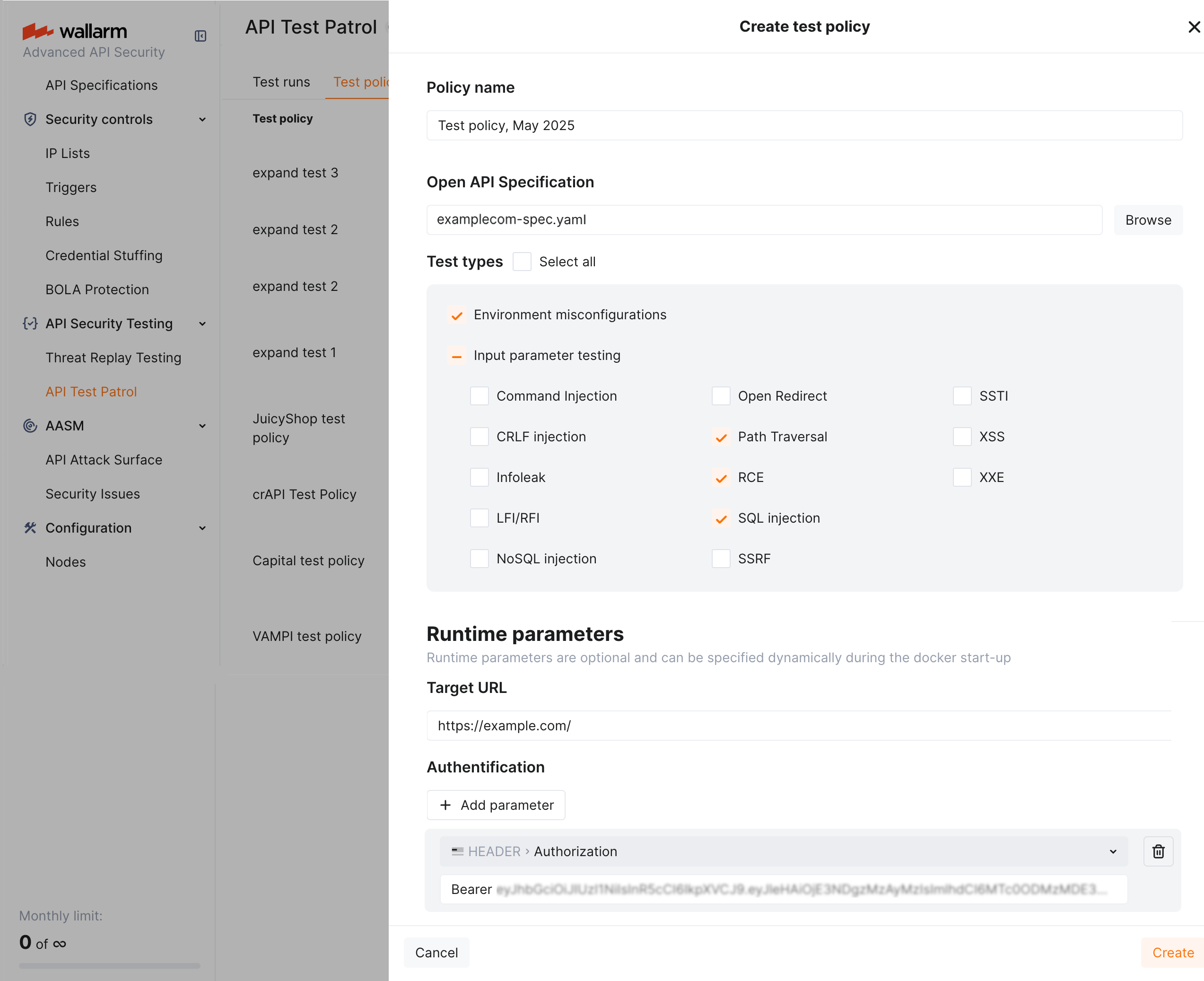Collapse the AASM menu section
Image resolution: width=1204 pixels, height=981 pixels.
(202, 426)
